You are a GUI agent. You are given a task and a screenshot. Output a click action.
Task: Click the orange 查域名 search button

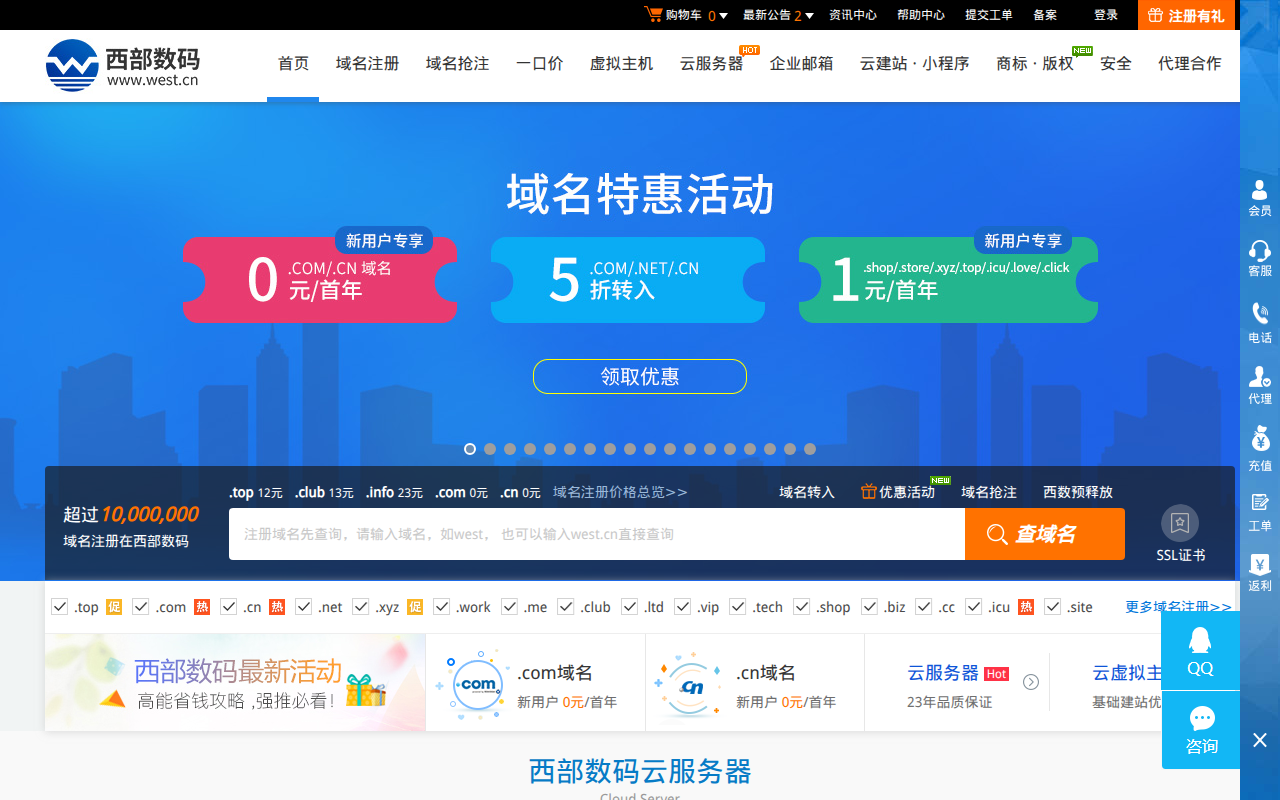[x=1045, y=534]
